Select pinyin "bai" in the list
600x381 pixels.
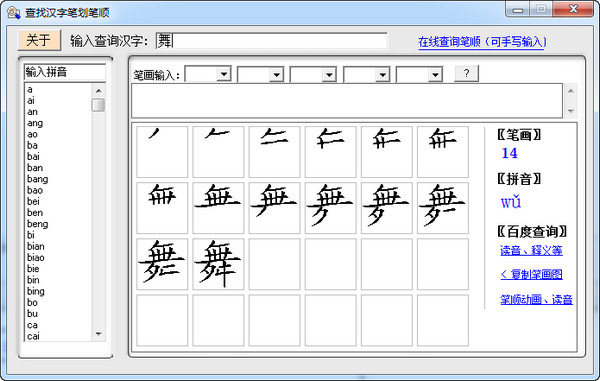tap(33, 156)
